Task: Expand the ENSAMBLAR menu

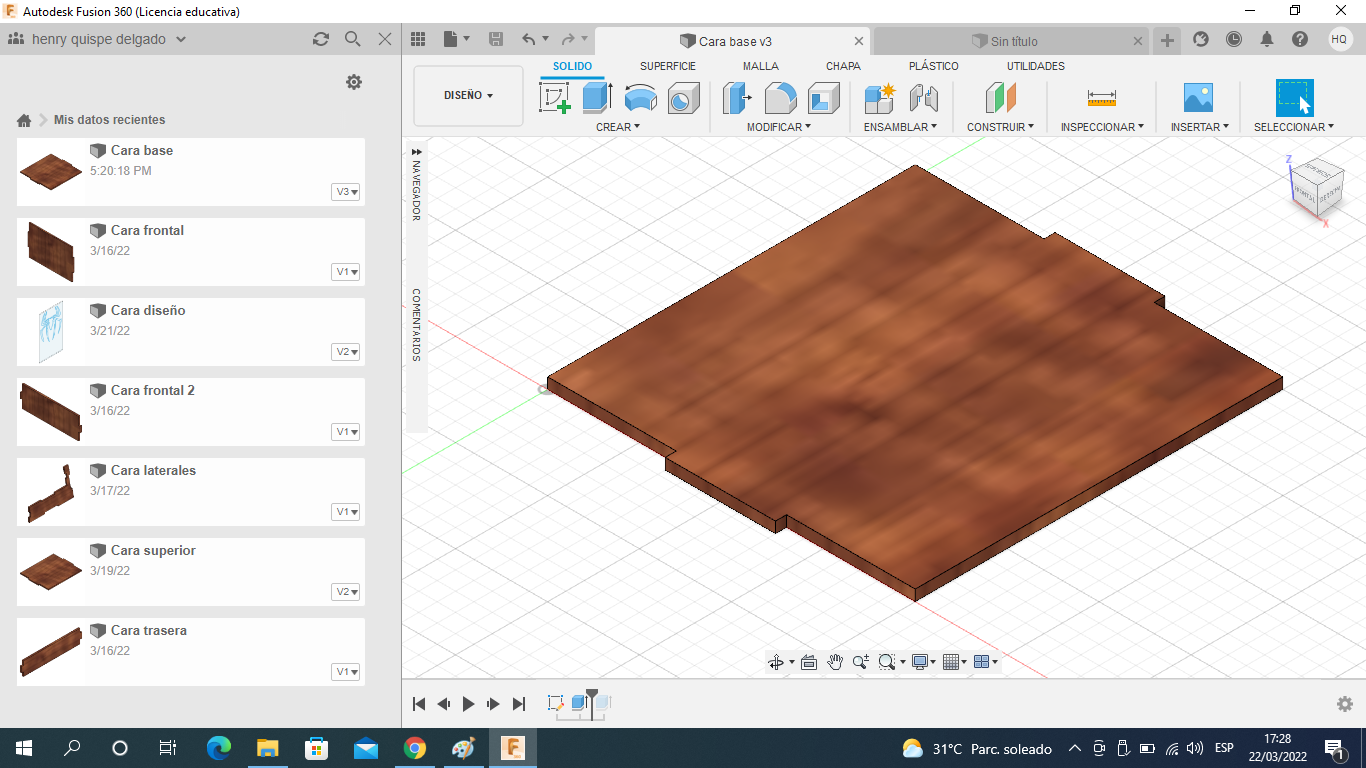Action: pos(900,127)
